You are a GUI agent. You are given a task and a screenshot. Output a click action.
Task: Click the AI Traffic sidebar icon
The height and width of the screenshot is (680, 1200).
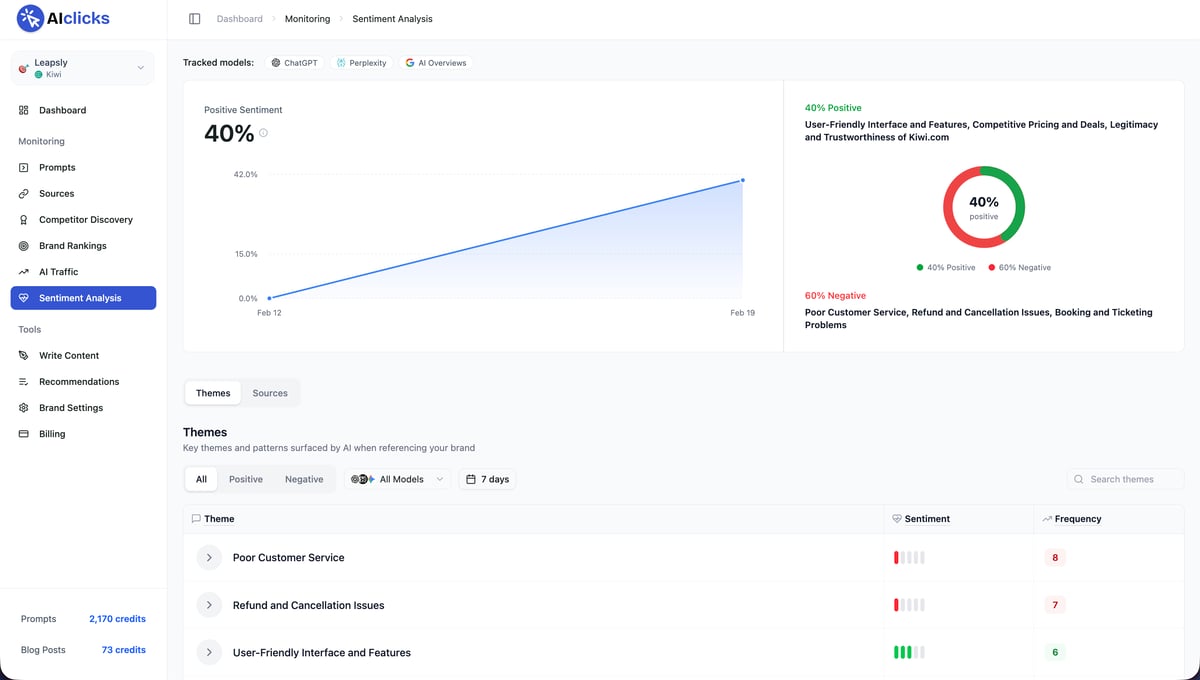pyautogui.click(x=22, y=271)
